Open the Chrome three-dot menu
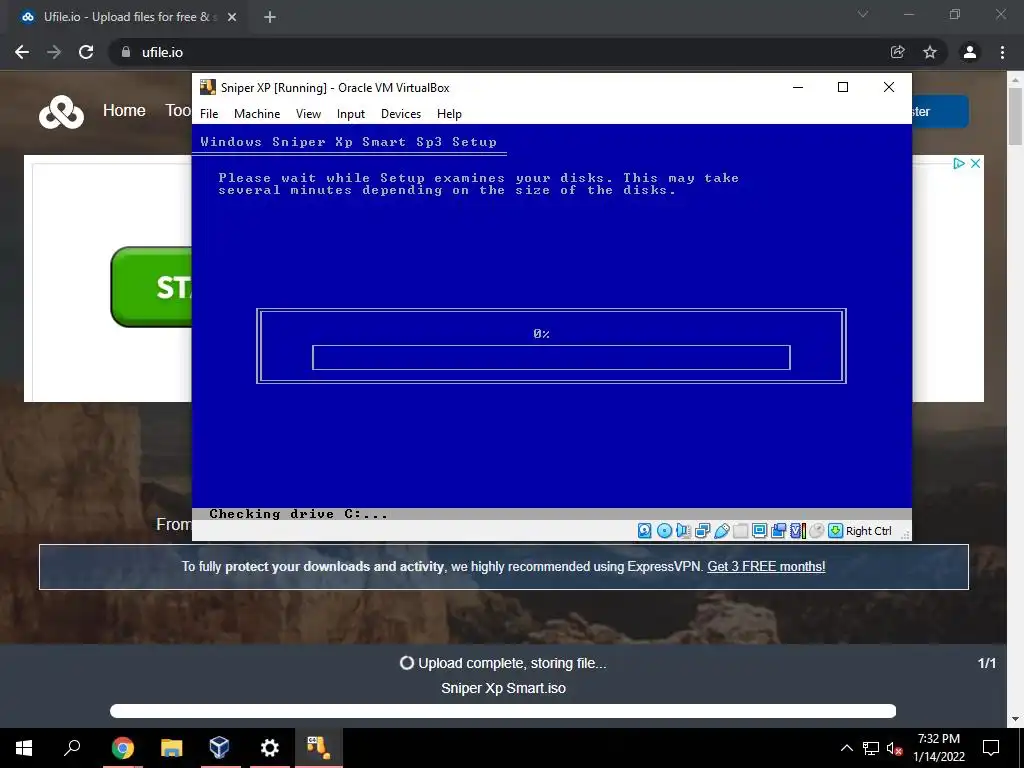Screen dimensions: 1024x768 point(1002,52)
